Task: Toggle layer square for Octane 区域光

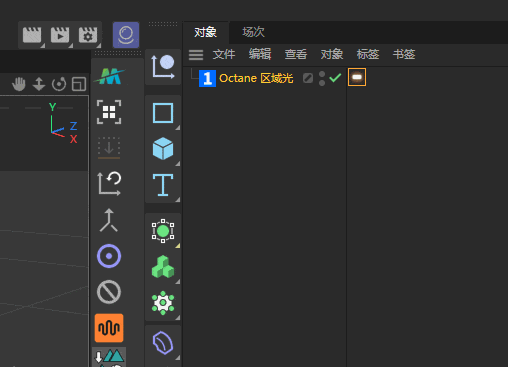Action: [x=308, y=78]
